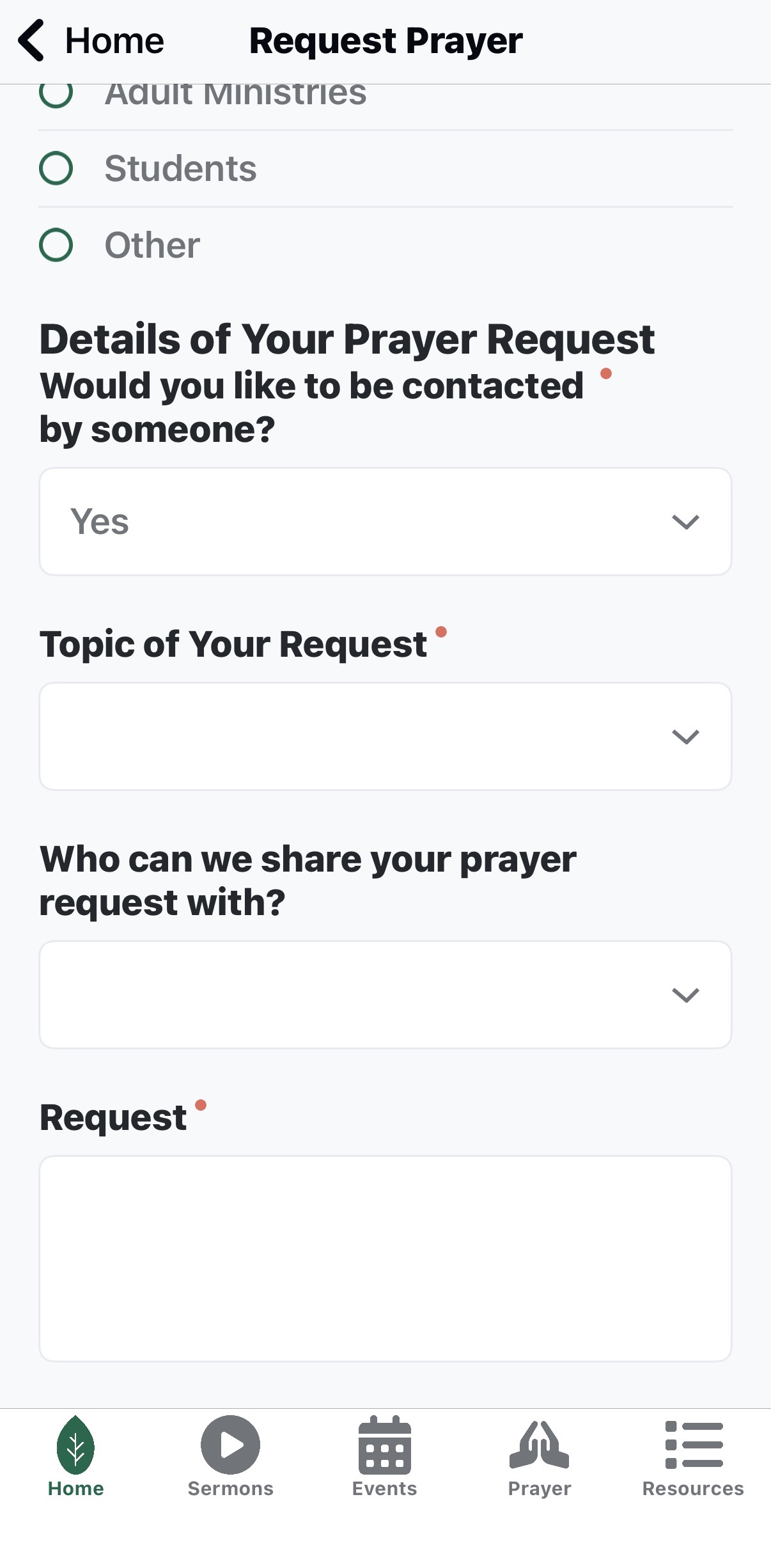Tap the Resources tab label

[693, 1489]
